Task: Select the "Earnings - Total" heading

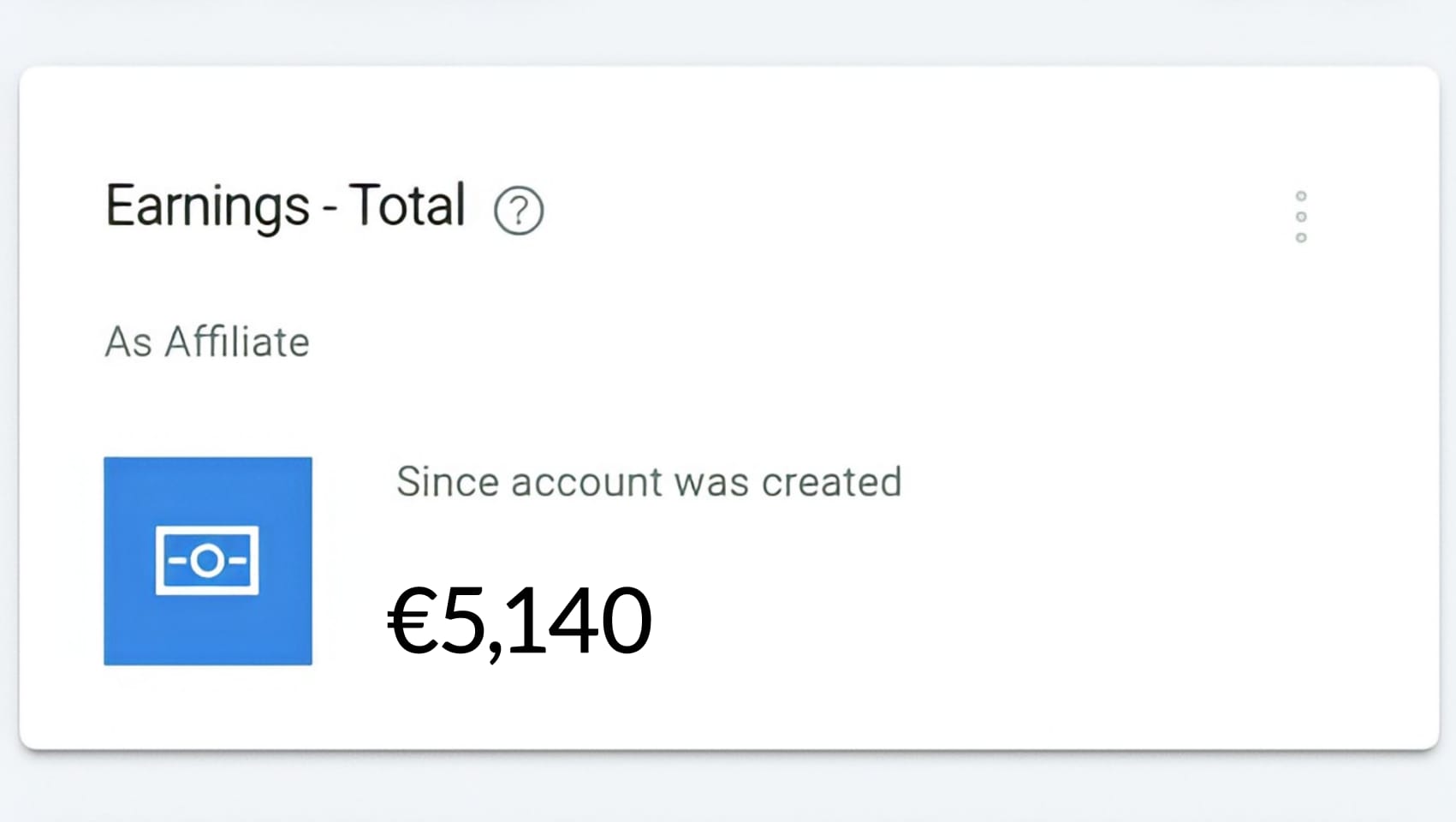Action: click(285, 206)
